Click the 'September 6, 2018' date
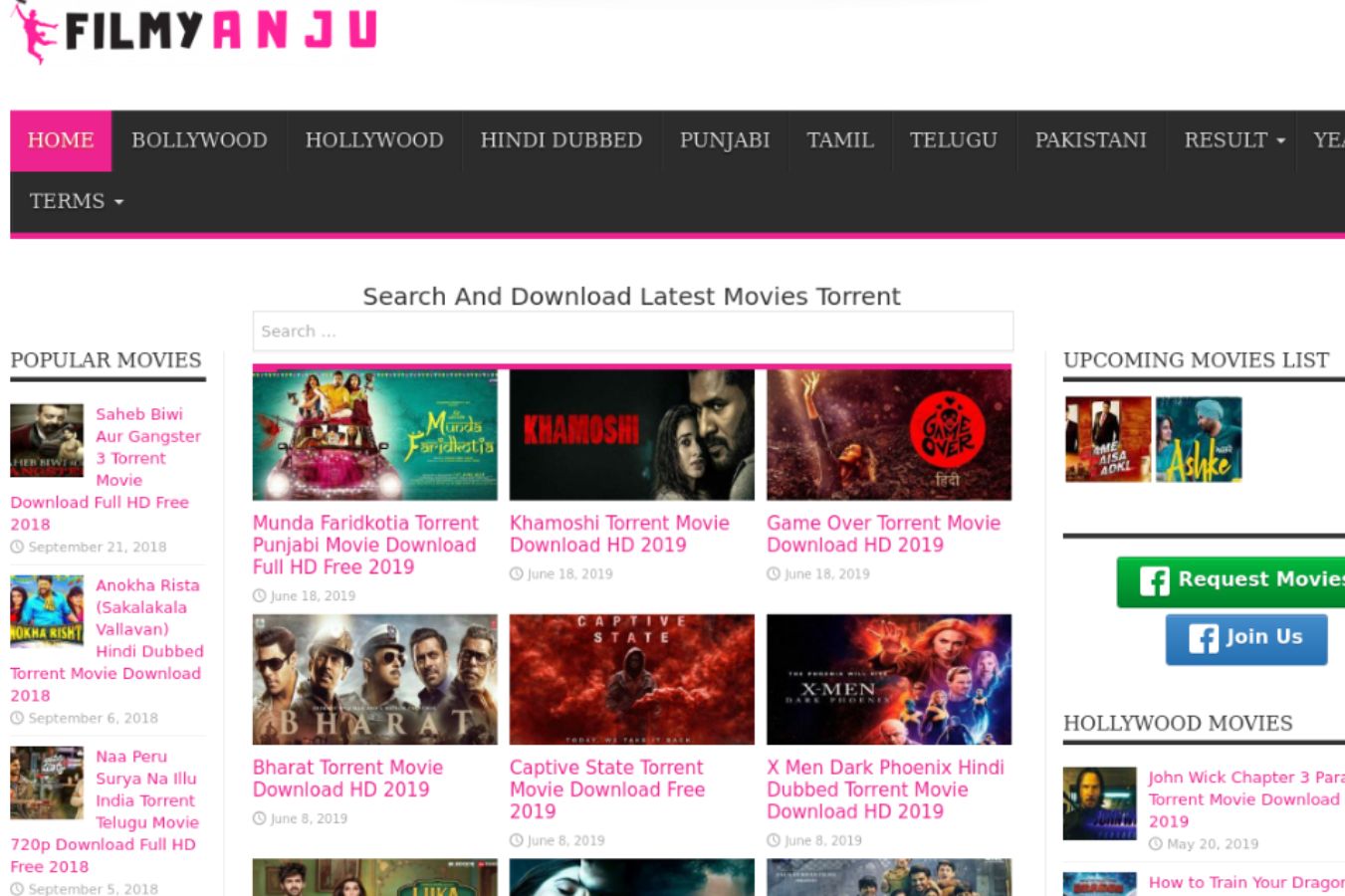This screenshot has width=1345, height=896. click(x=94, y=718)
